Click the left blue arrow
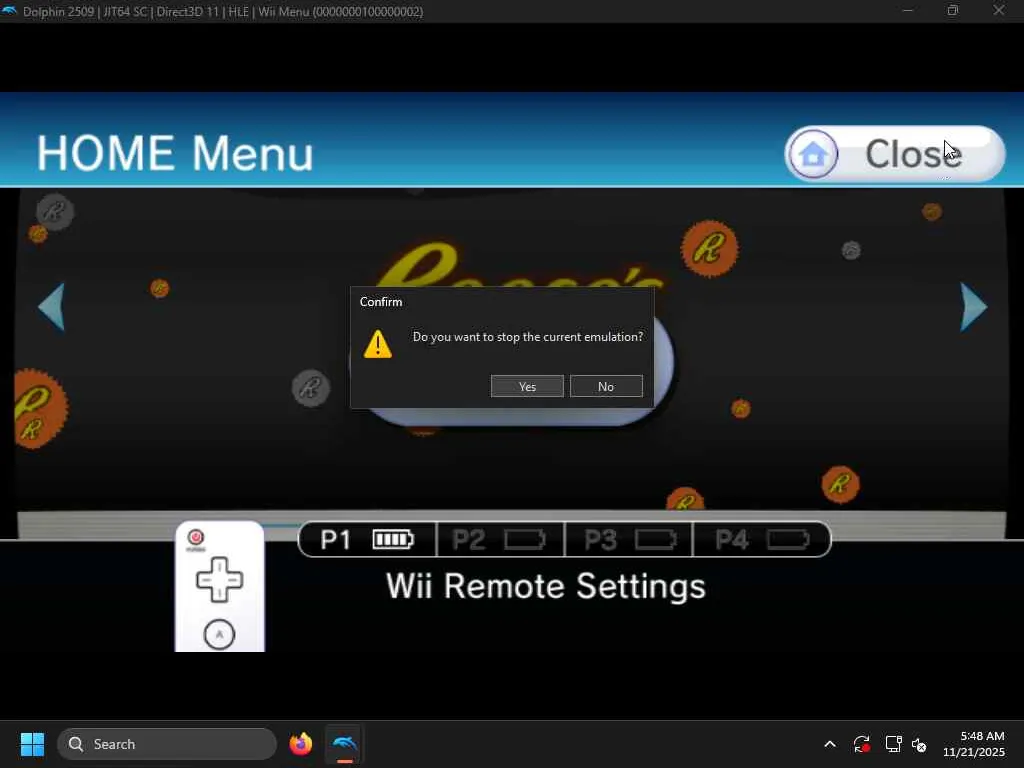 click(52, 306)
